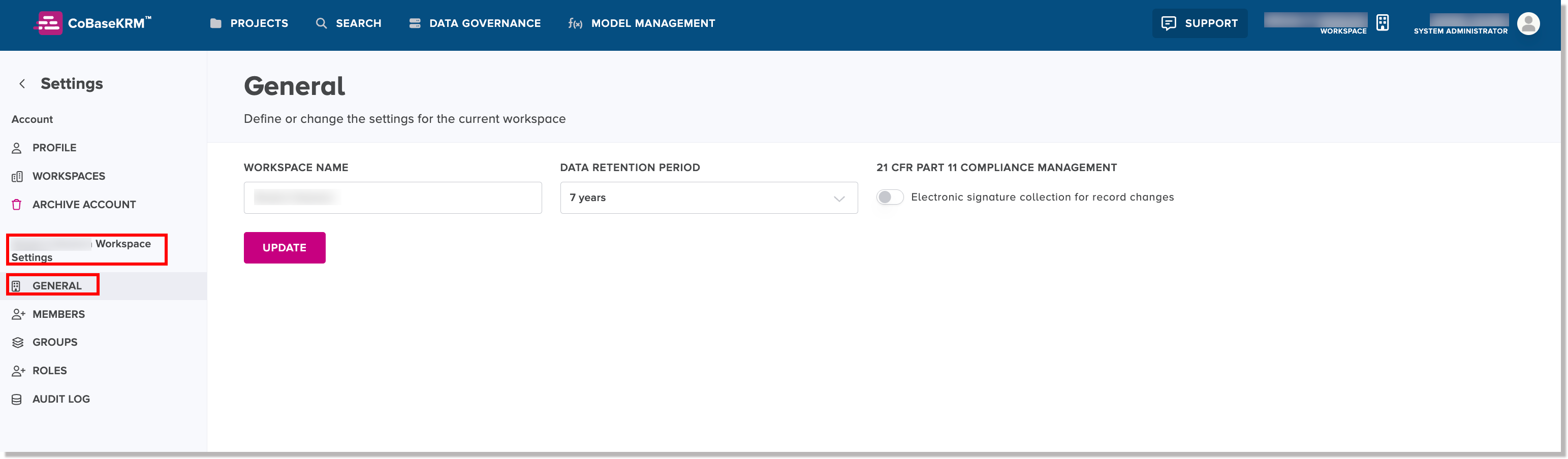
Task: Click the Workspaces building icon
Action: [x=18, y=176]
